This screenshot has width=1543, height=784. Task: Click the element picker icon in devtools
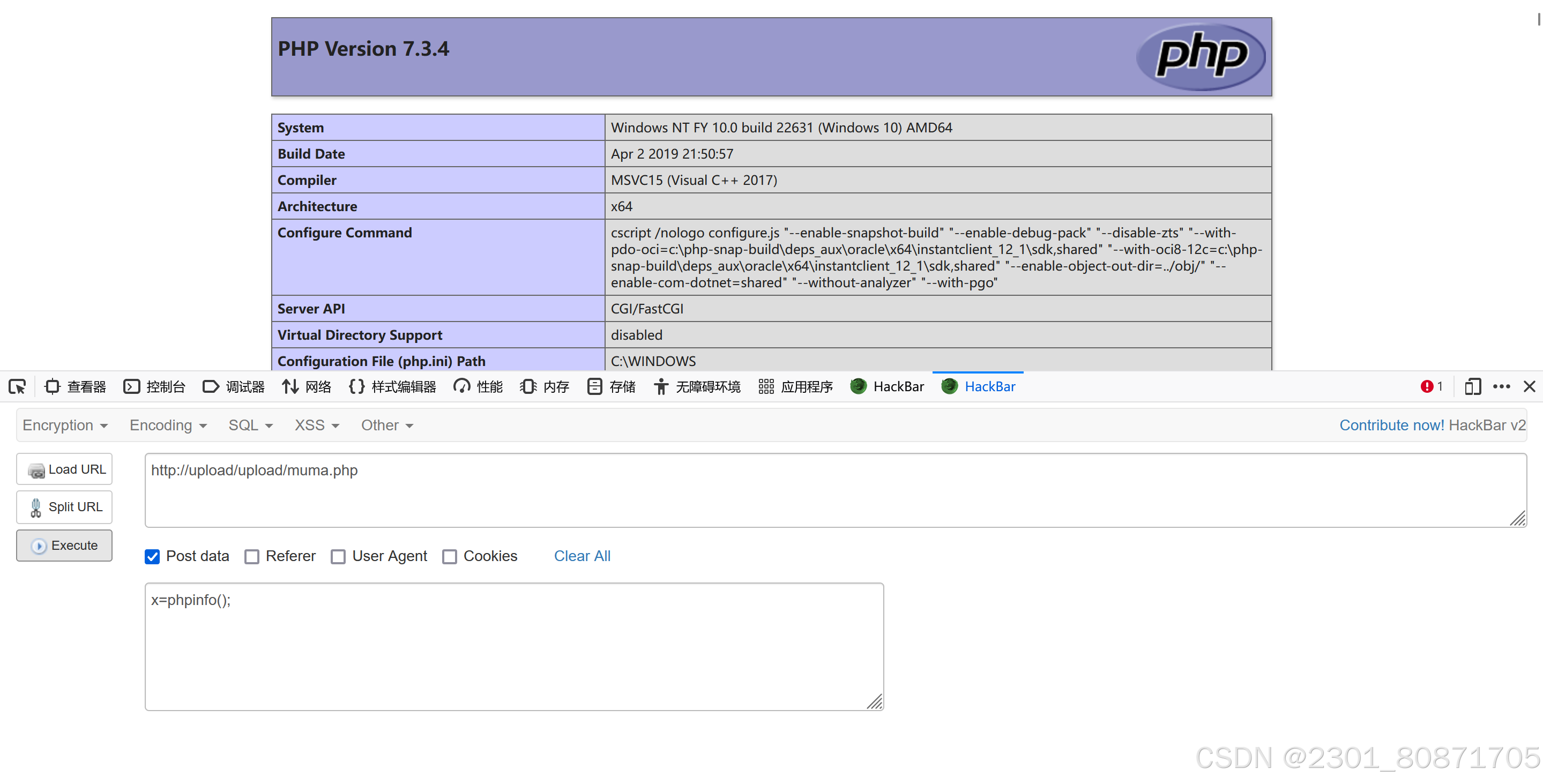(17, 386)
